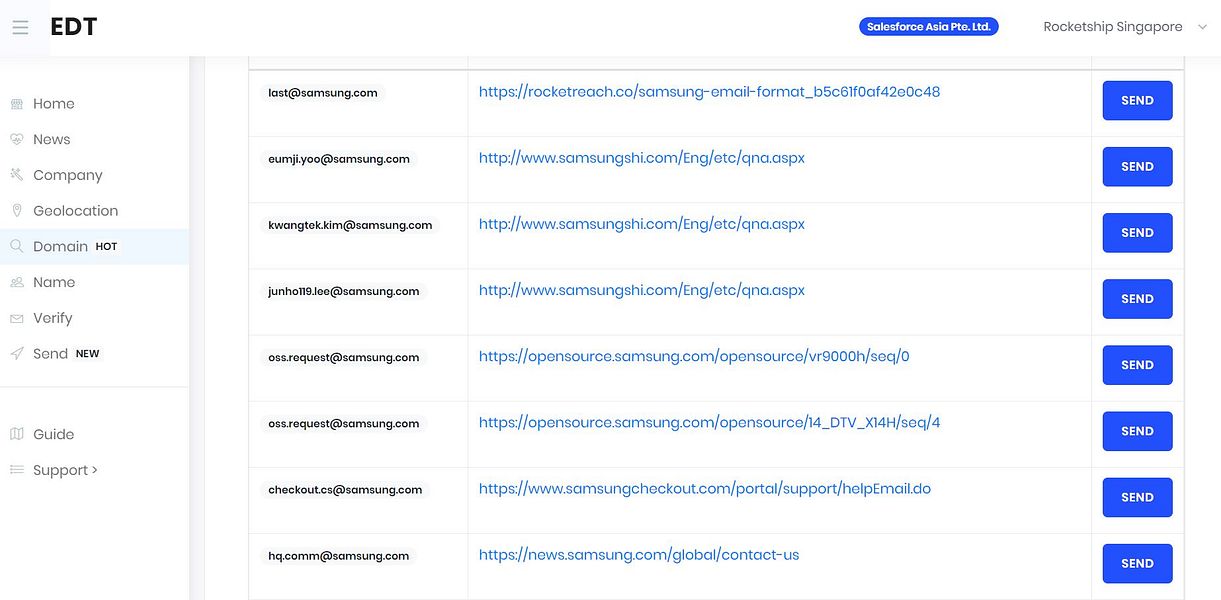Click the Guide map icon
This screenshot has width=1221, height=600.
(16, 434)
